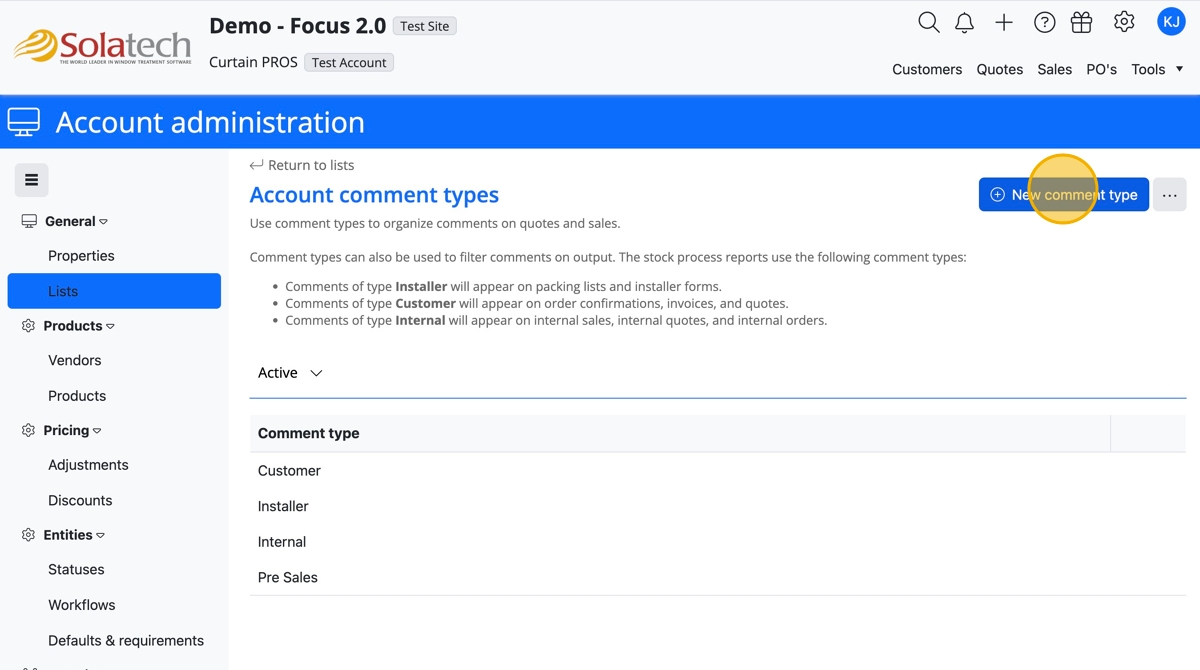Open the help question mark icon
Screen dimensions: 1200x670
(x=1044, y=23)
